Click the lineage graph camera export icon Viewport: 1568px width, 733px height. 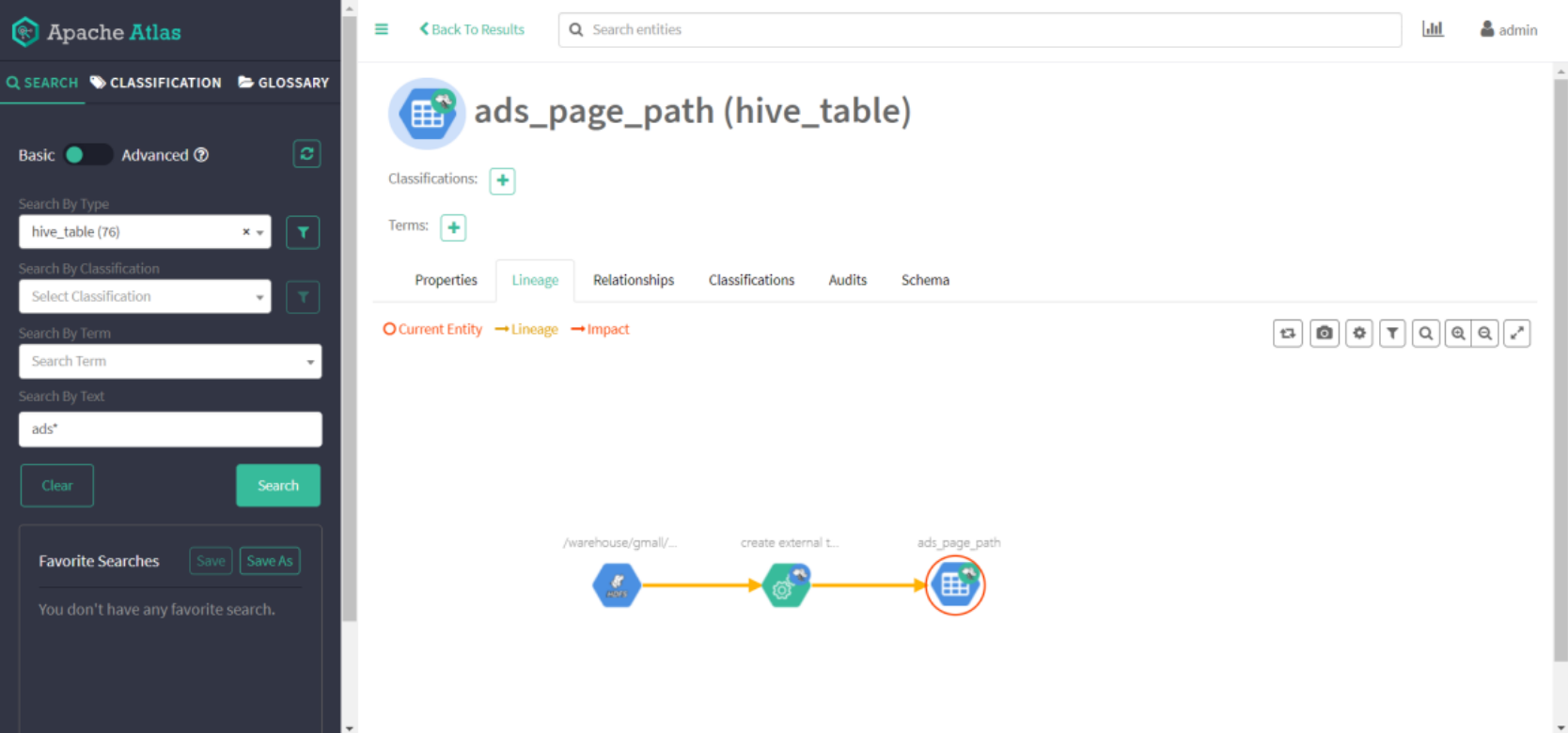tap(1324, 334)
